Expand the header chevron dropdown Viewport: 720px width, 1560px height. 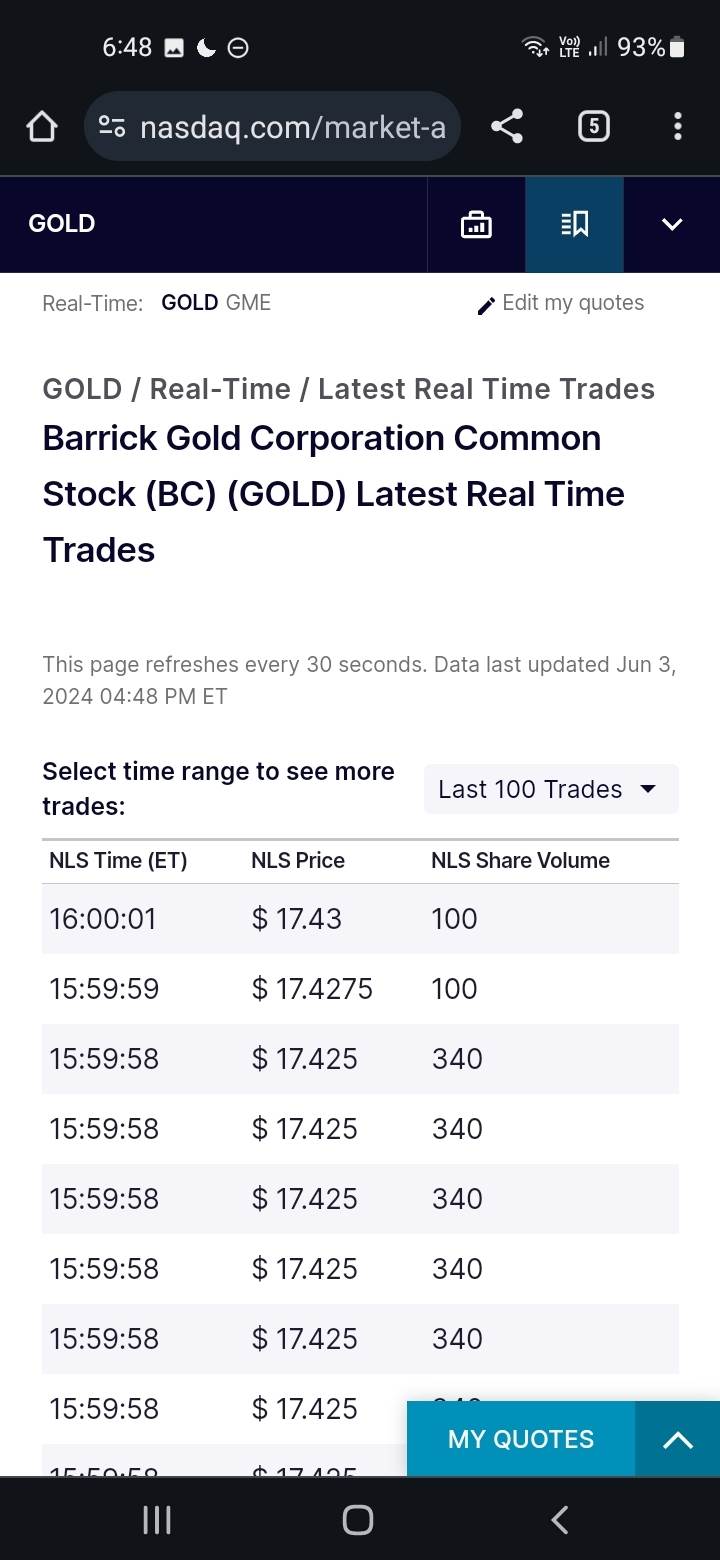[672, 225]
